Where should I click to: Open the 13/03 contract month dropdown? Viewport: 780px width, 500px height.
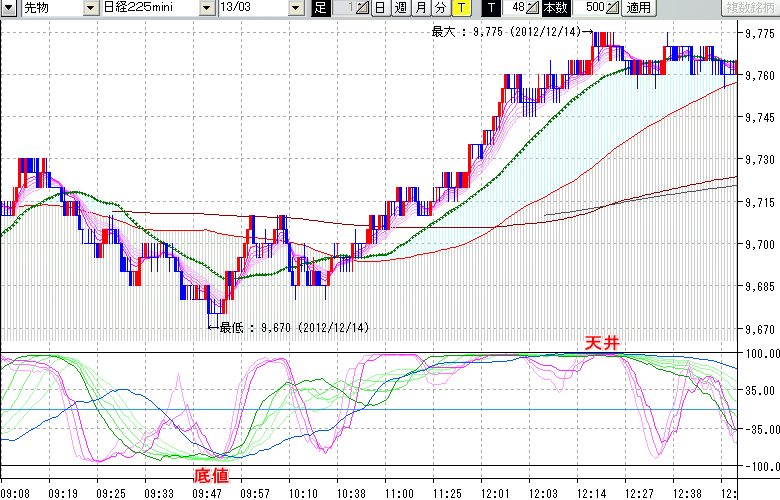[x=296, y=8]
